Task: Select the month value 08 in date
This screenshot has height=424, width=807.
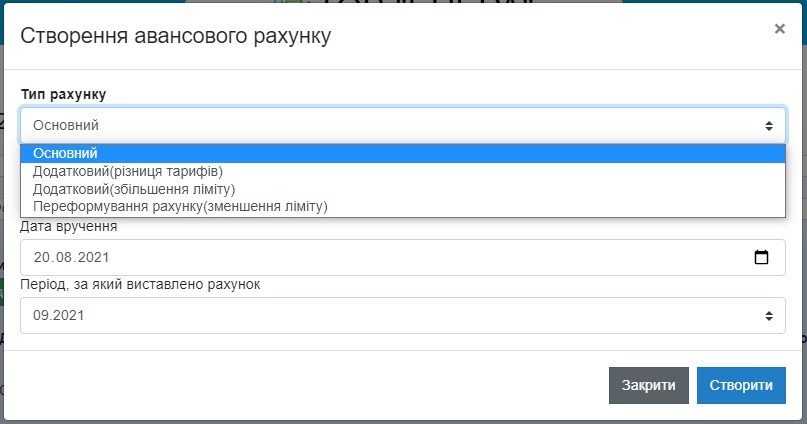Action: tap(62, 257)
